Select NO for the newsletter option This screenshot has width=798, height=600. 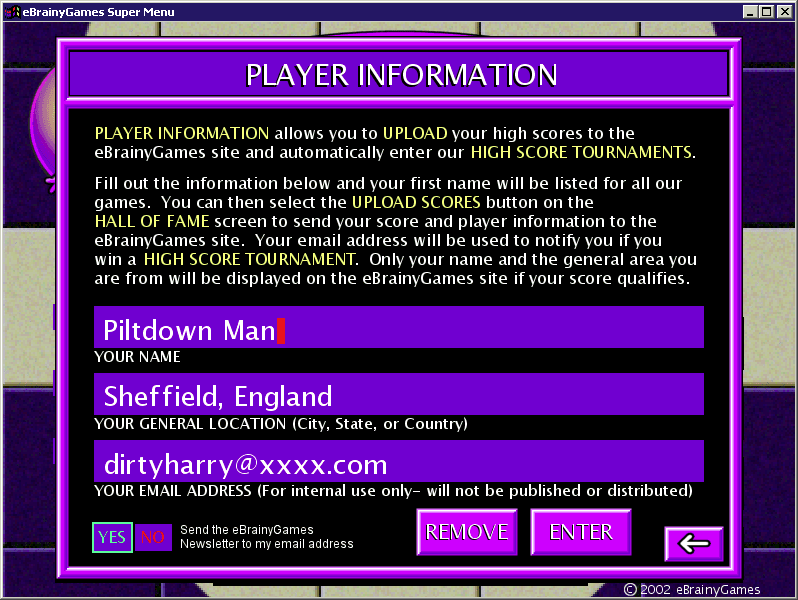tap(153, 537)
